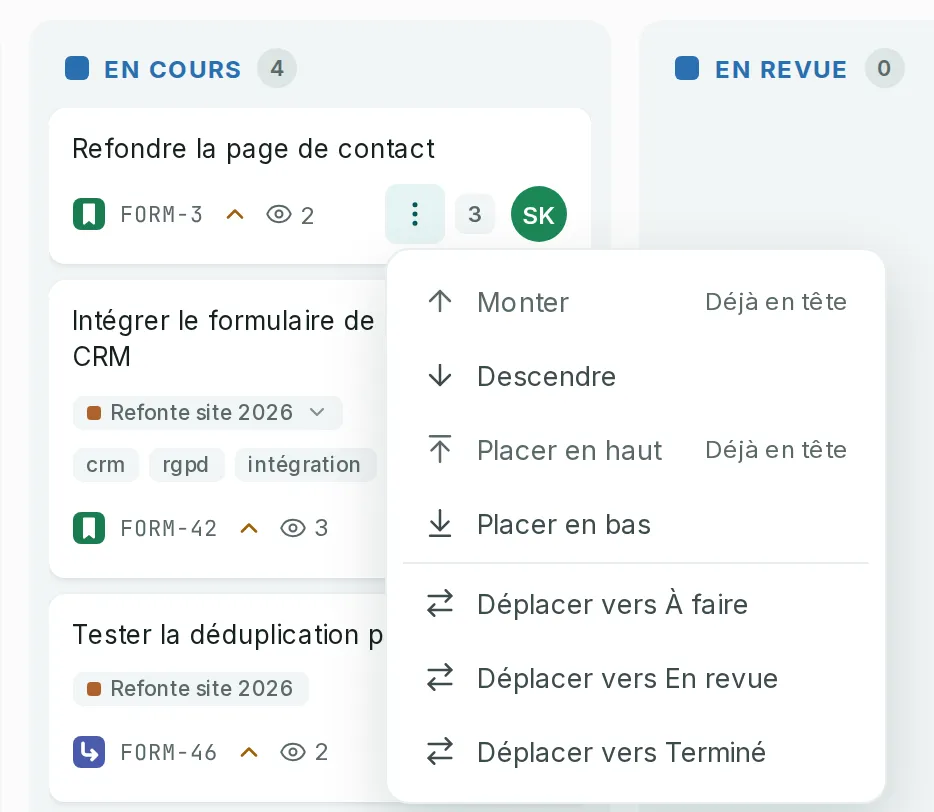
Task: Open the three-dot menu on FORM-3 card
Action: [415, 214]
